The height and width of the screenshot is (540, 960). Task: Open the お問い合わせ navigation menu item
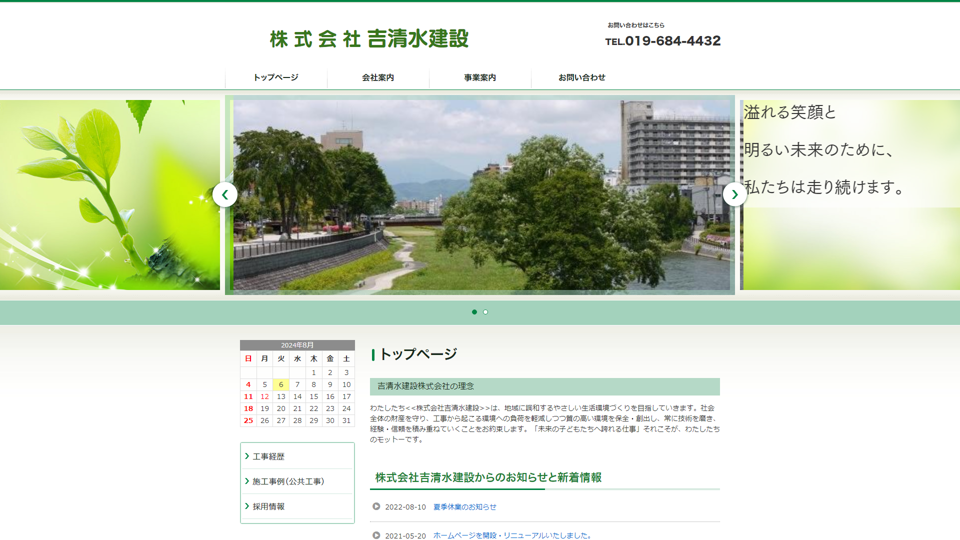[582, 78]
